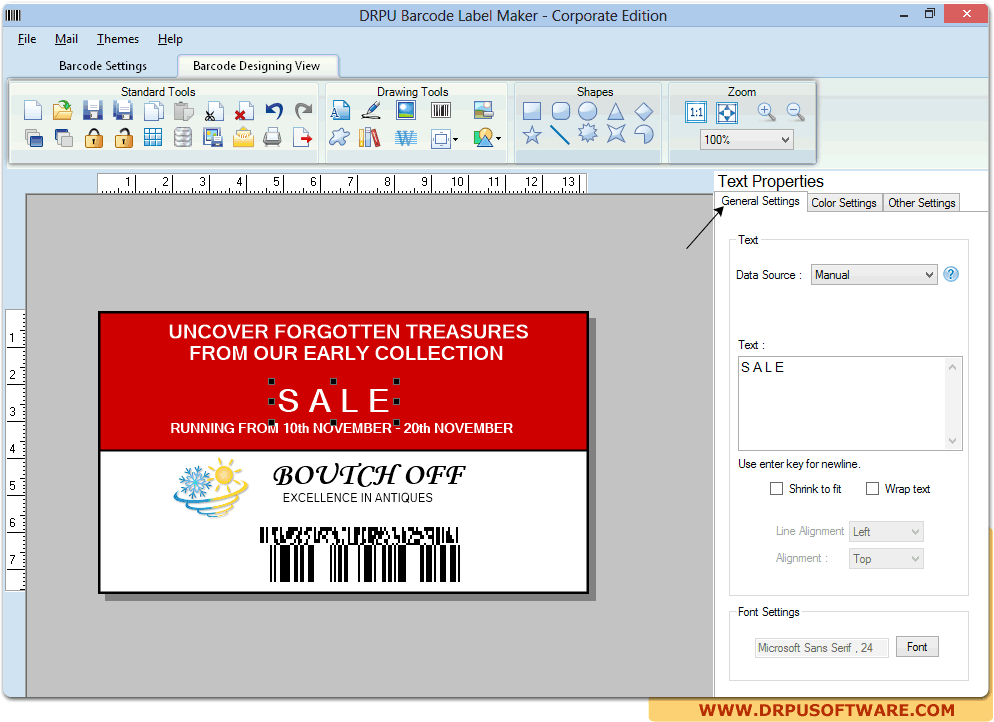The height and width of the screenshot is (722, 994).
Task: Click the Copy icon in Standard Tools
Action: tap(153, 111)
